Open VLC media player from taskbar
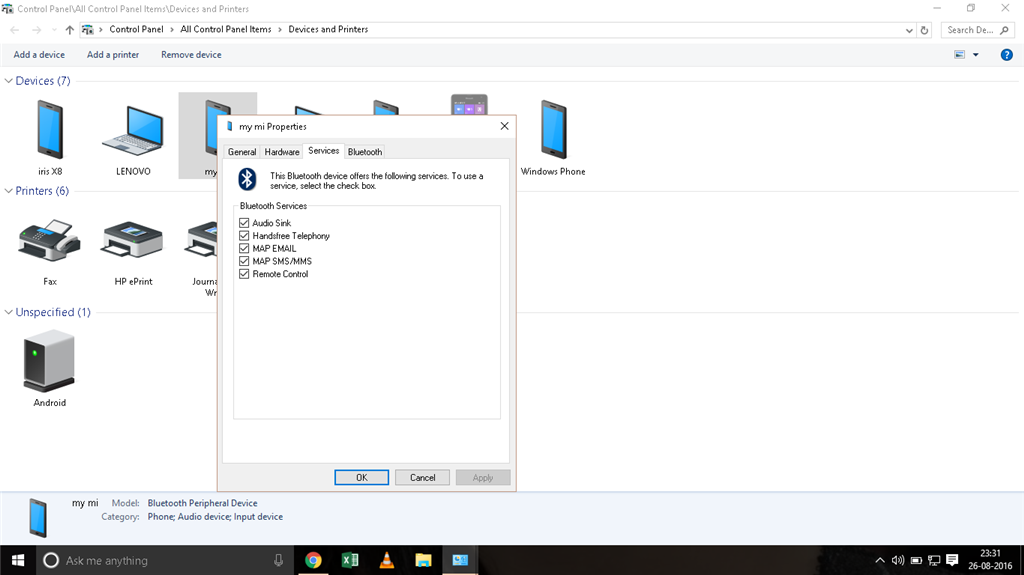The height and width of the screenshot is (575, 1024). (x=387, y=560)
